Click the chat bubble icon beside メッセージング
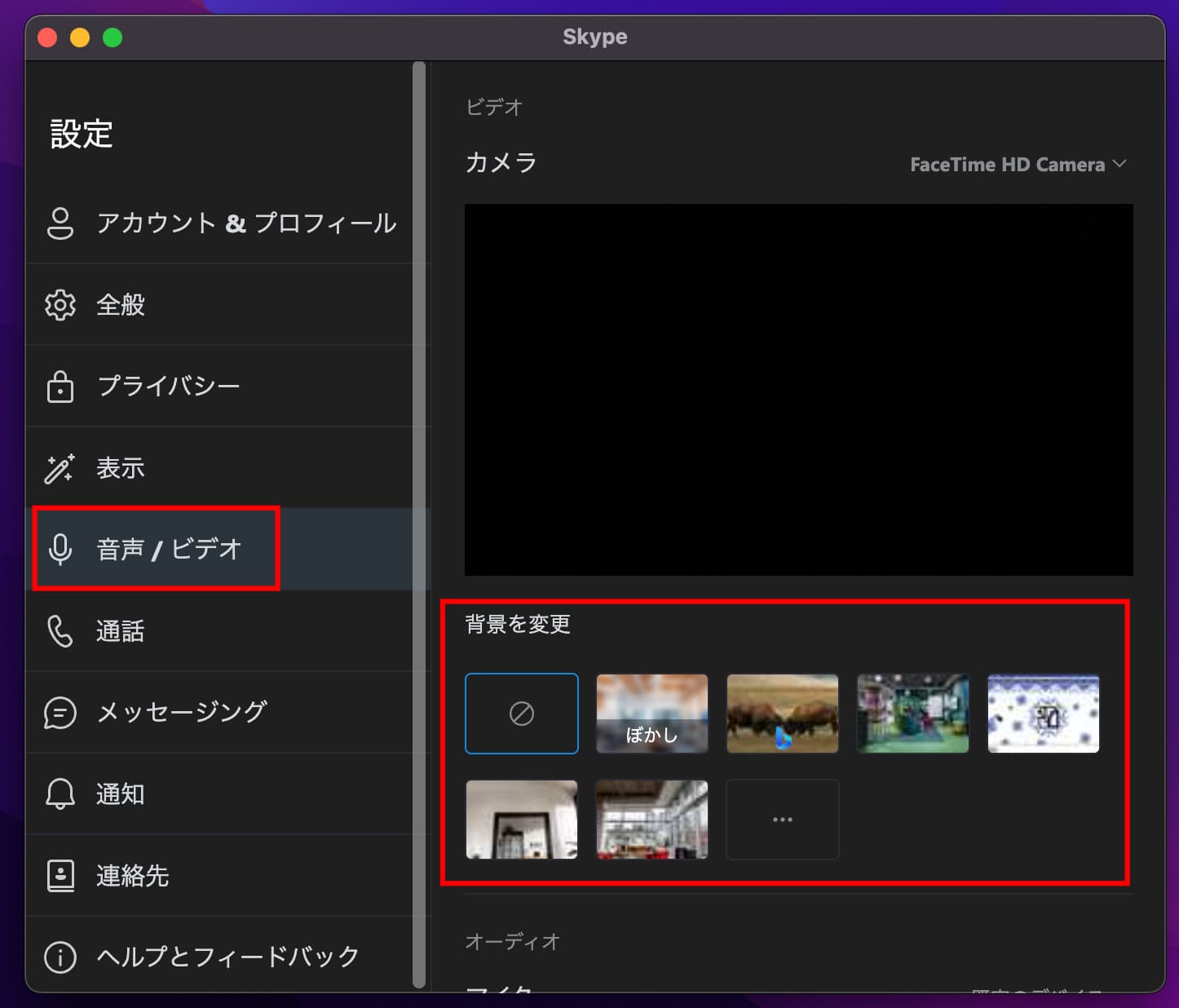This screenshot has height=1008, width=1179. point(60,713)
